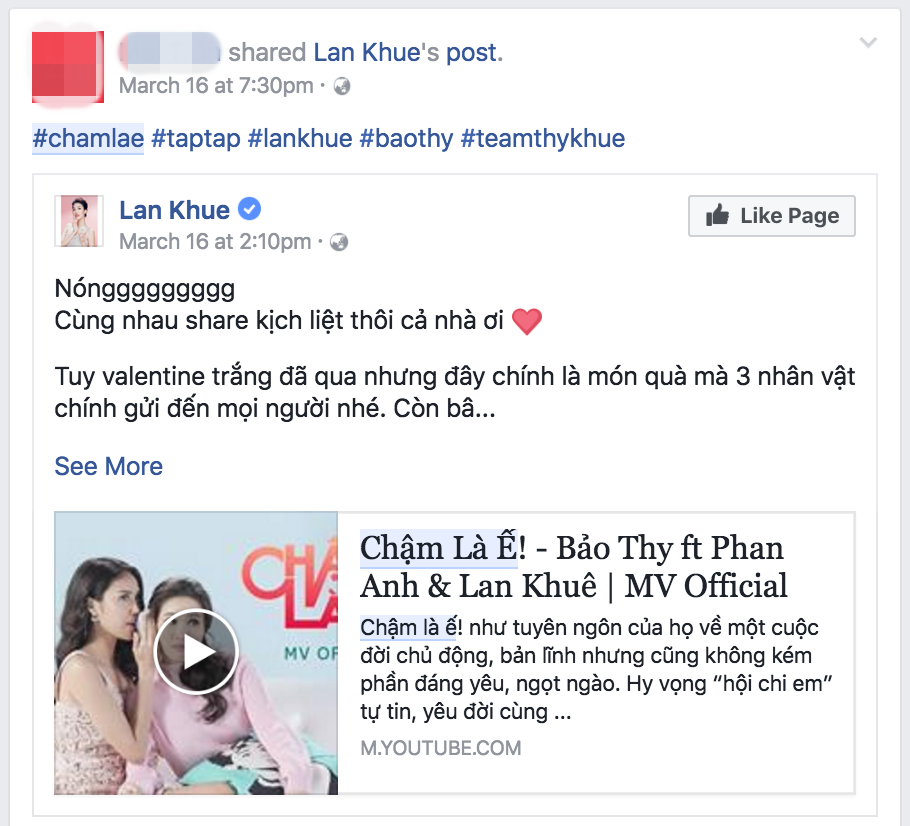Viewport: 910px width, 826px height.
Task: Play the Chậm Là Ế video thumbnail
Action: tap(196, 652)
